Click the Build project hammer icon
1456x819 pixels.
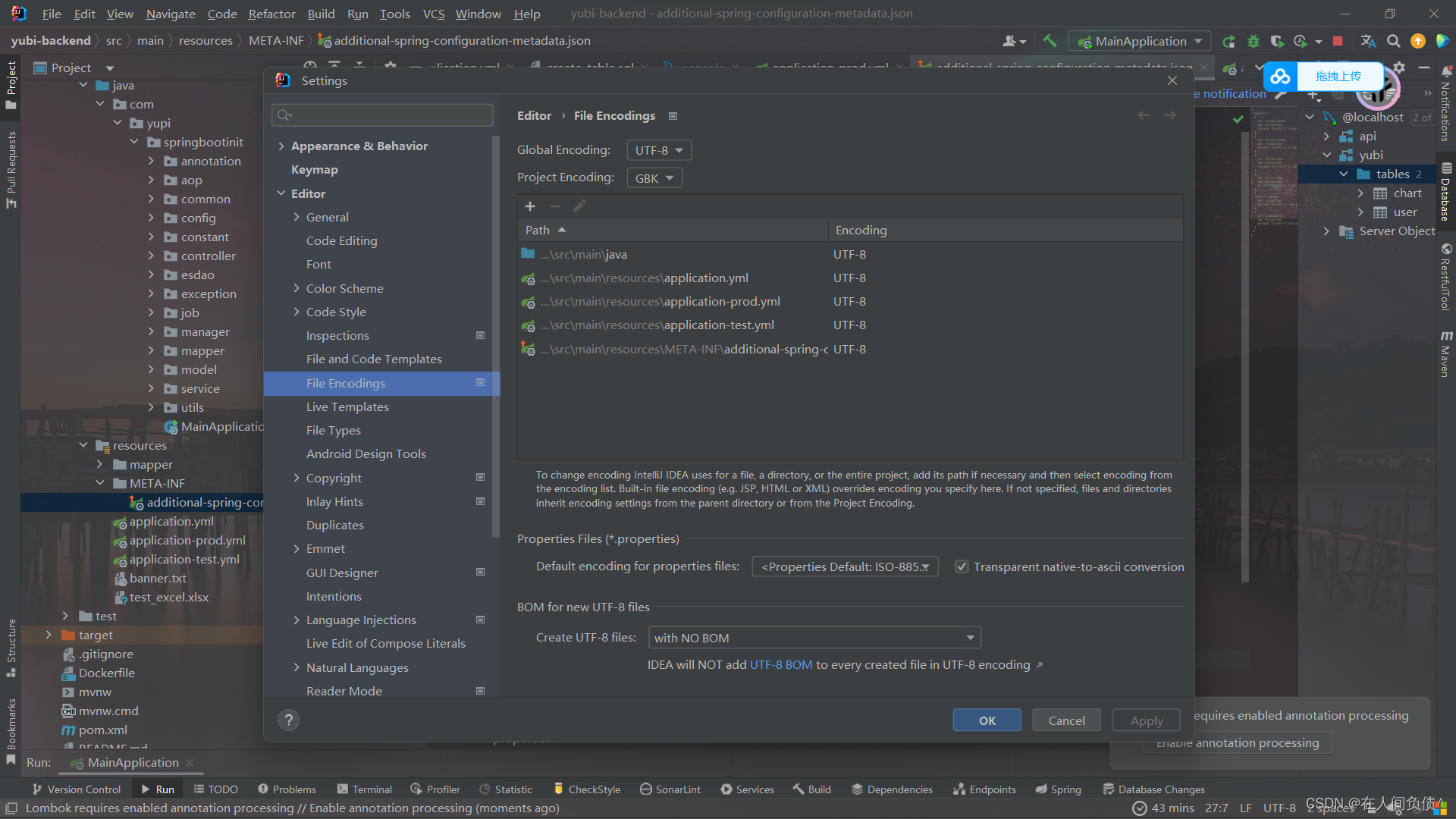[1050, 41]
